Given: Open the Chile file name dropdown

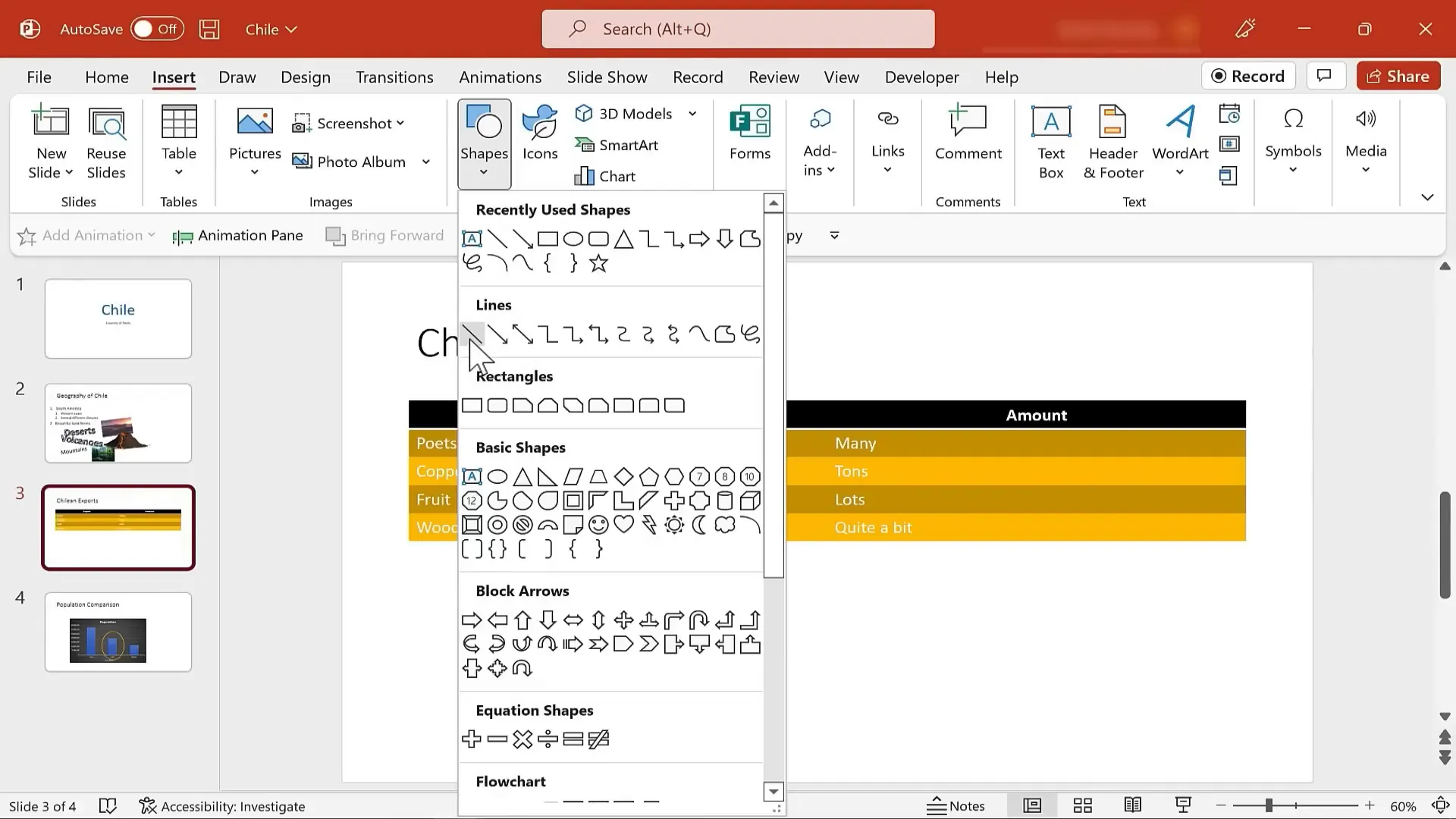Looking at the screenshot, I should point(271,29).
